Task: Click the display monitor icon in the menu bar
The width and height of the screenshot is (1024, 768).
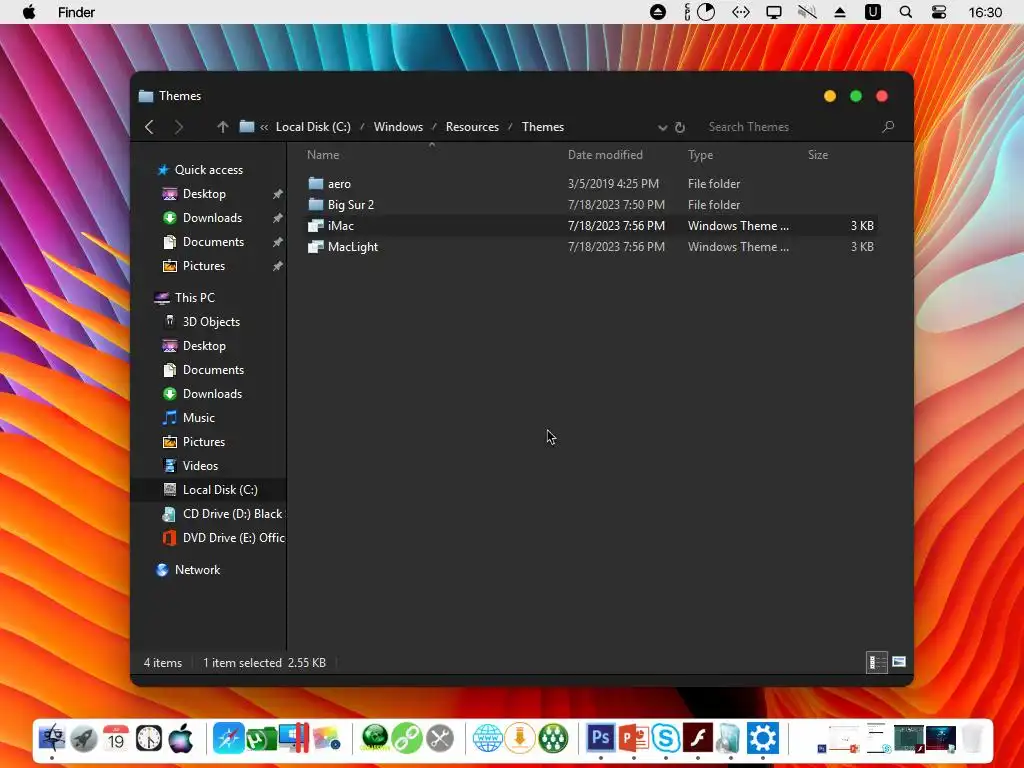Action: coord(774,12)
